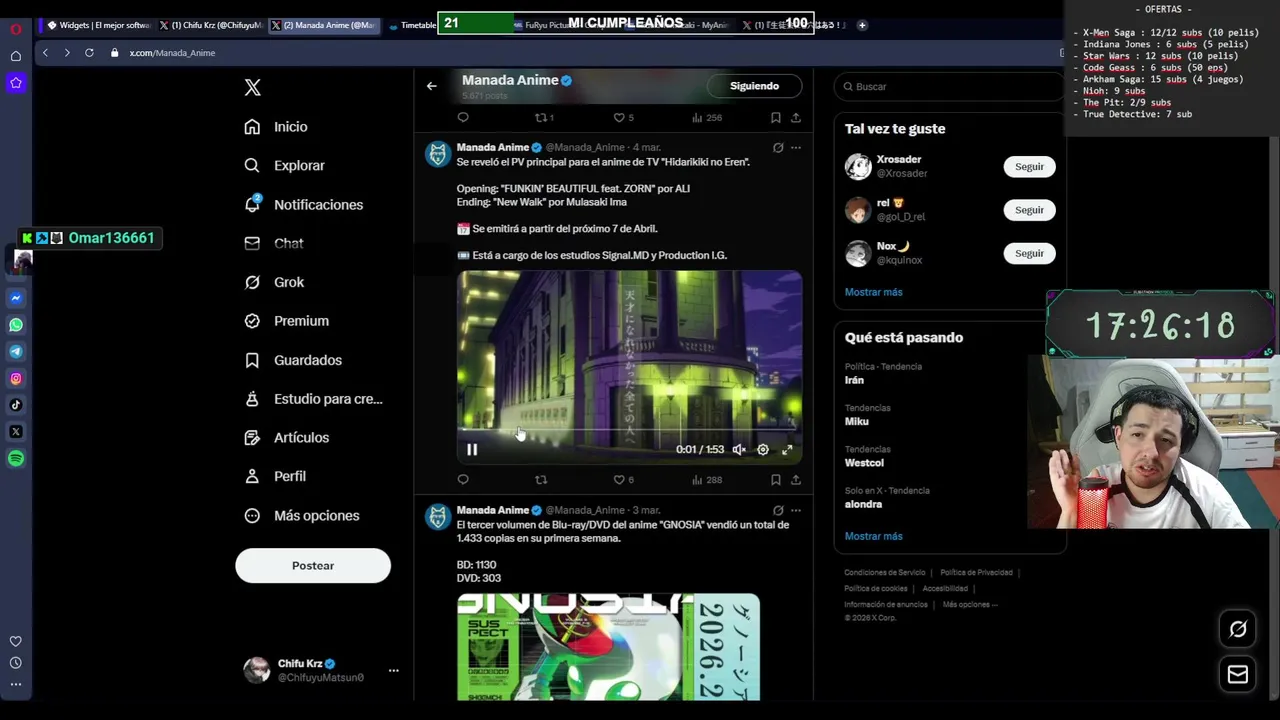Open Premium in the sidebar

click(286, 321)
